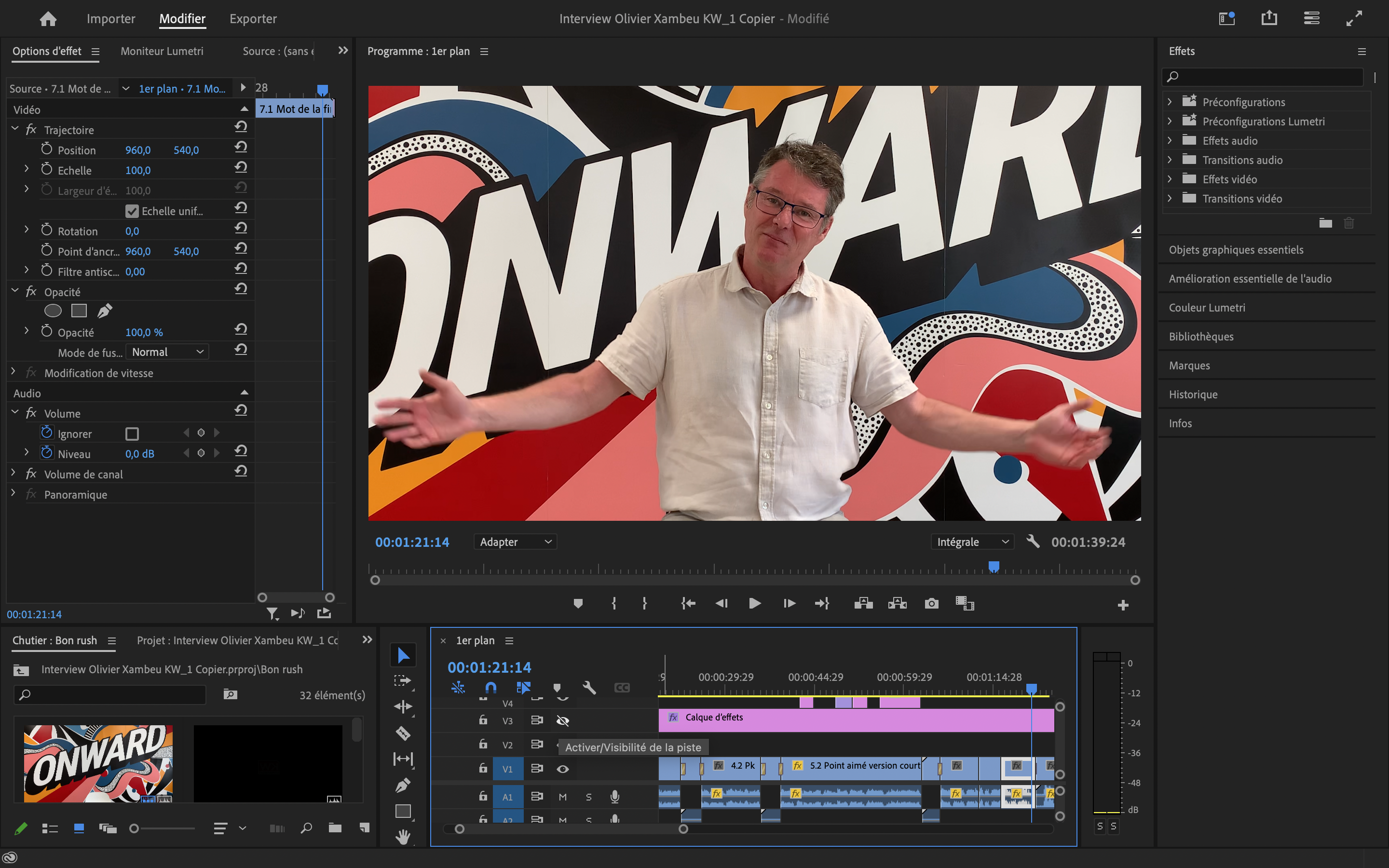Click the Home icon
1389x868 pixels.
point(48,19)
